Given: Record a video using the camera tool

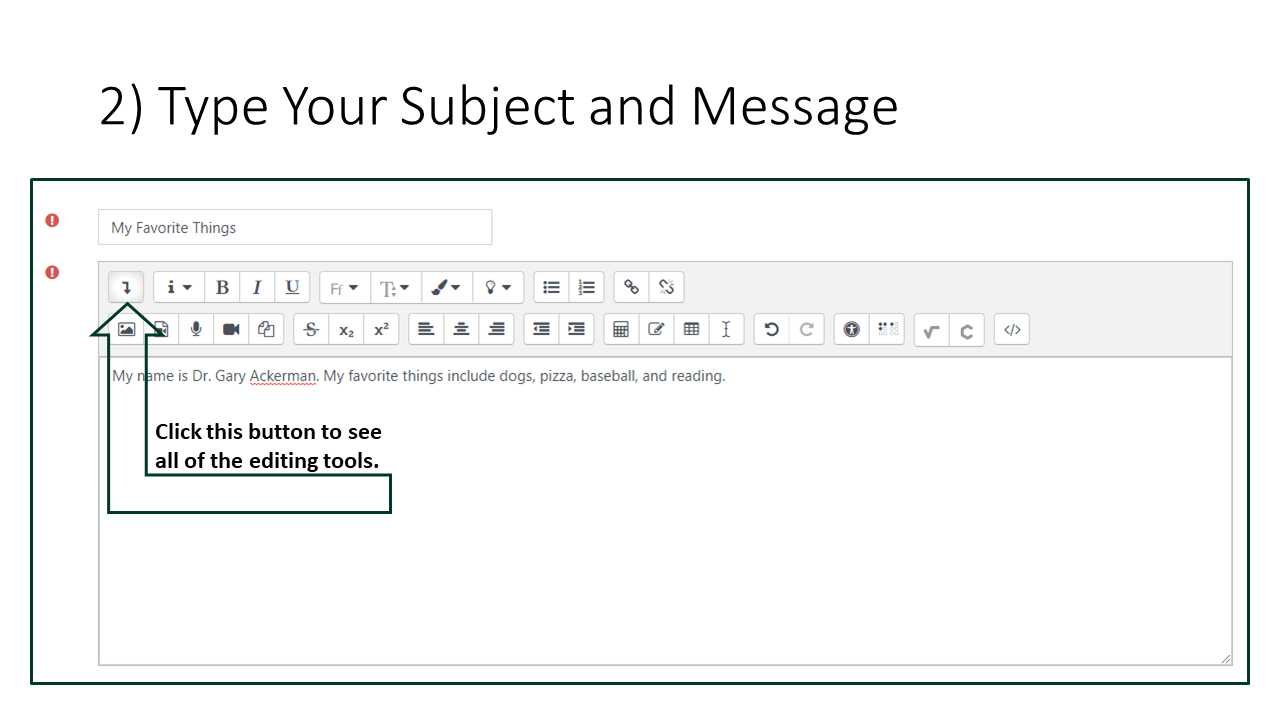Looking at the screenshot, I should (231, 329).
